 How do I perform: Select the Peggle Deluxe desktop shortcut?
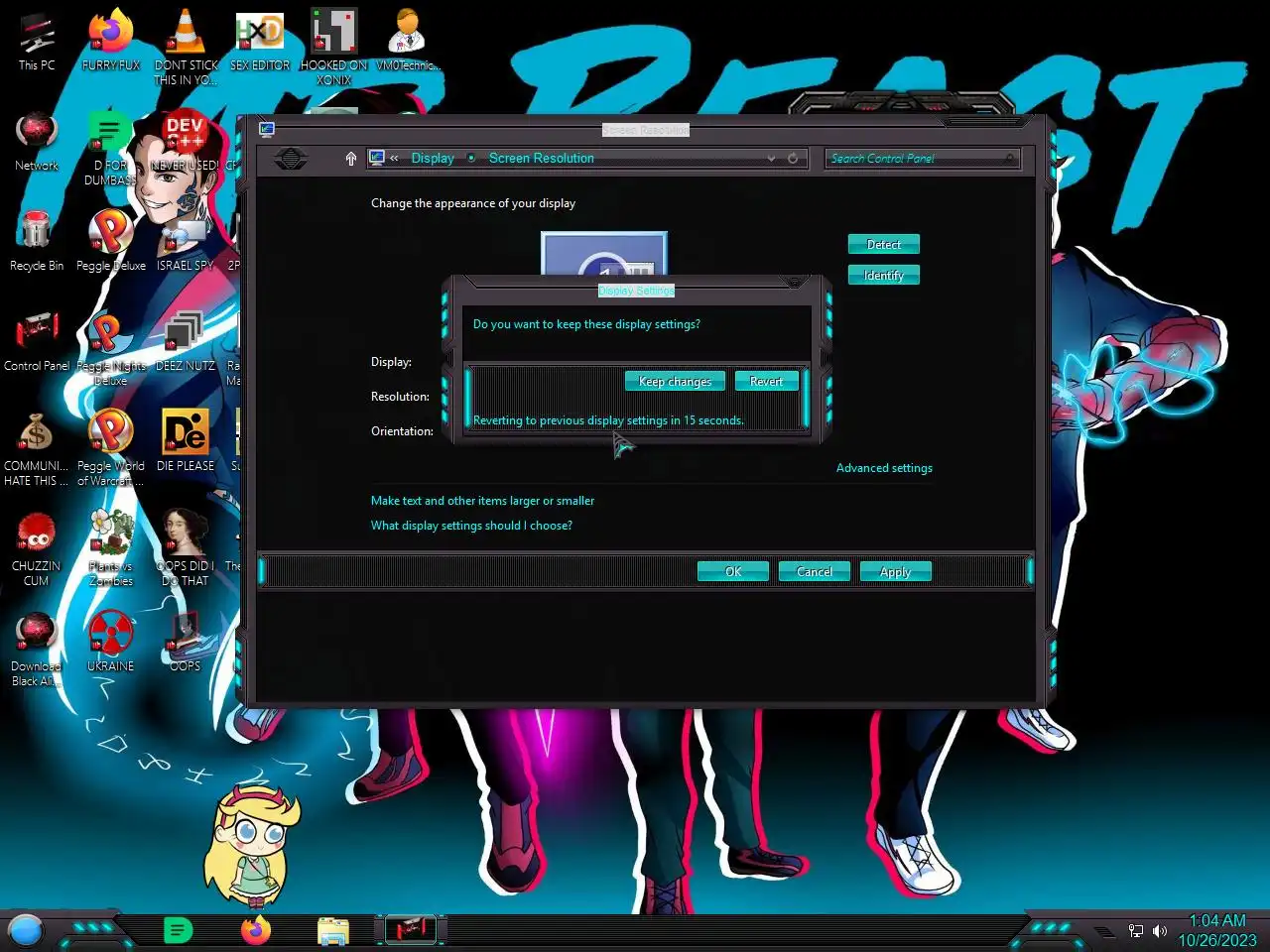click(111, 243)
